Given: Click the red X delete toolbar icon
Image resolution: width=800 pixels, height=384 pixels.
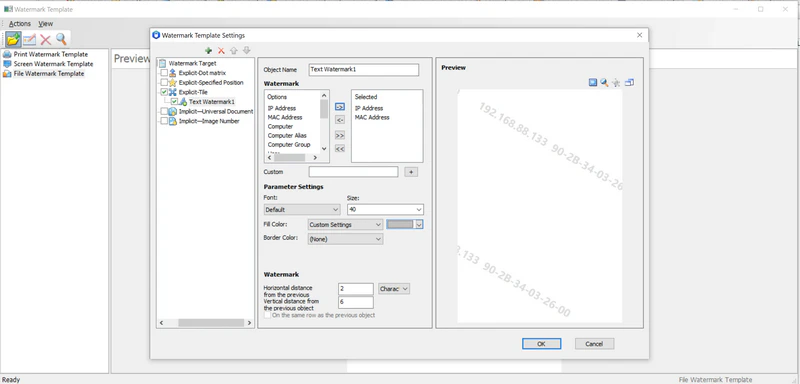Looking at the screenshot, I should tap(45, 39).
